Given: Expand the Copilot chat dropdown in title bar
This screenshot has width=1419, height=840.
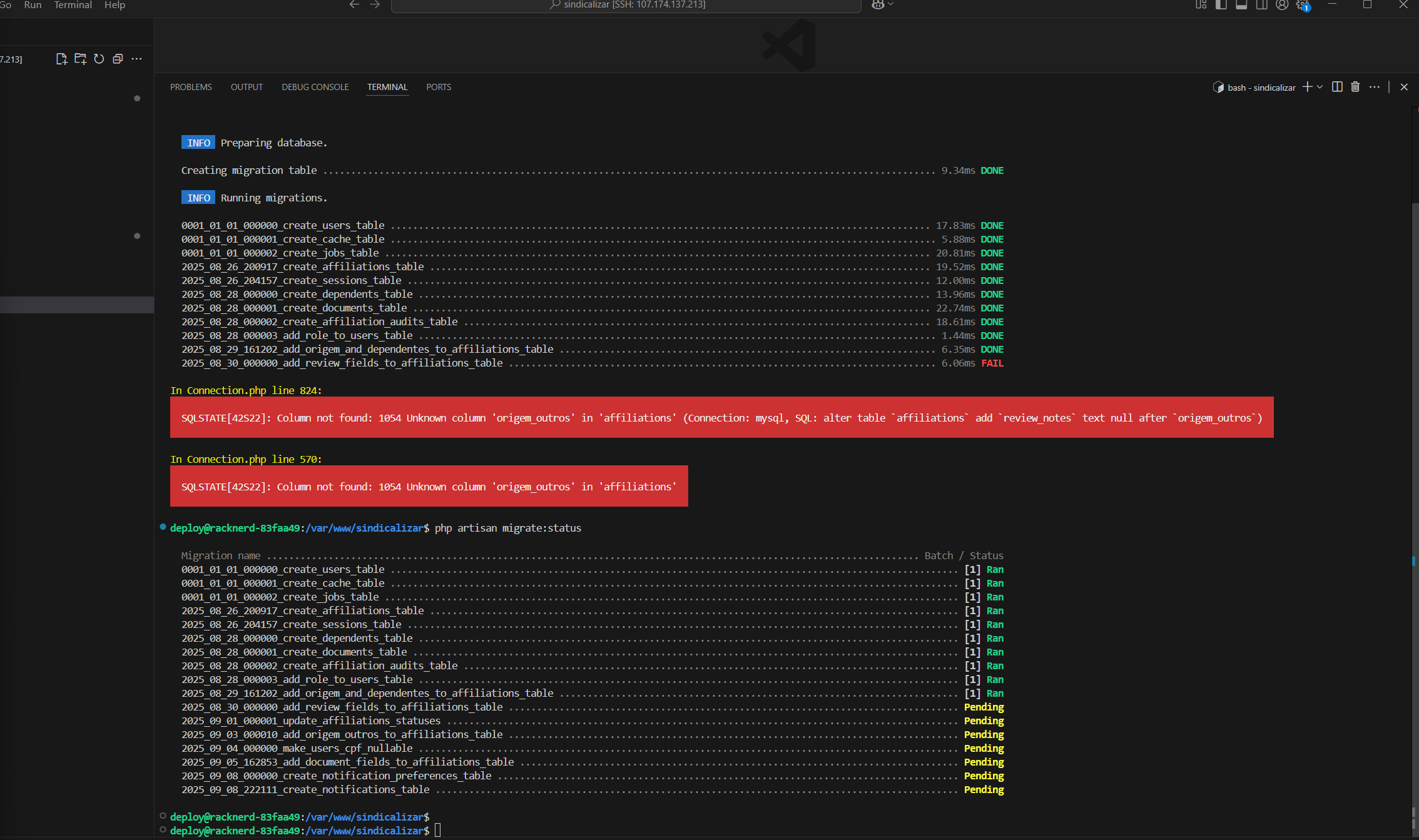Looking at the screenshot, I should [891, 4].
